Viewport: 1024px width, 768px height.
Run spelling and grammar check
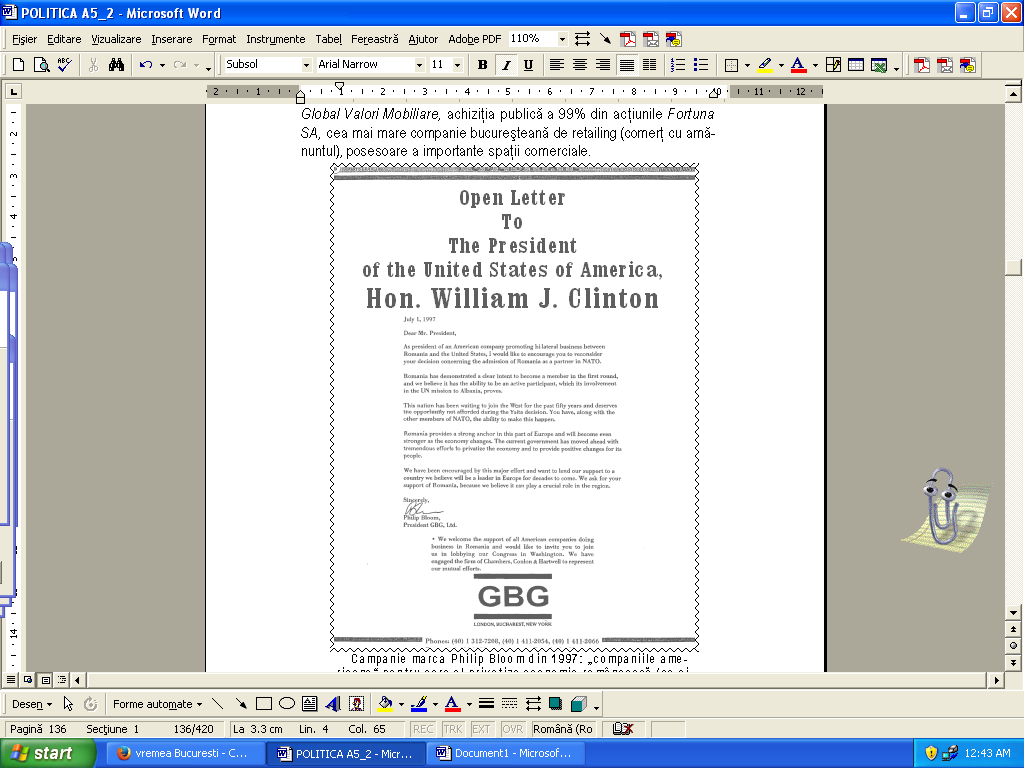coord(64,65)
